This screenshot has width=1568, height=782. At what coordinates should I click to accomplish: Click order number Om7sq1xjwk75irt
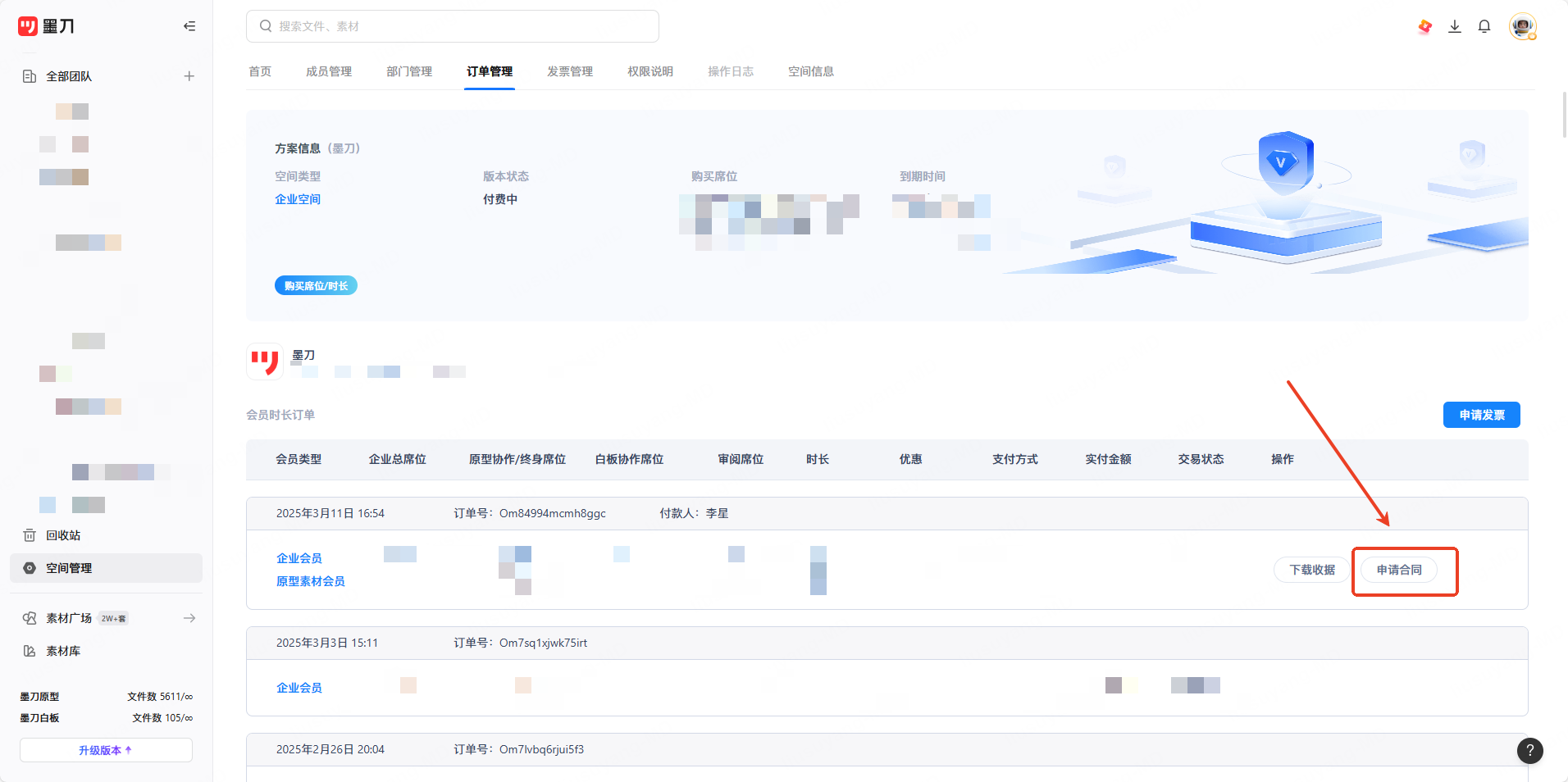[543, 643]
